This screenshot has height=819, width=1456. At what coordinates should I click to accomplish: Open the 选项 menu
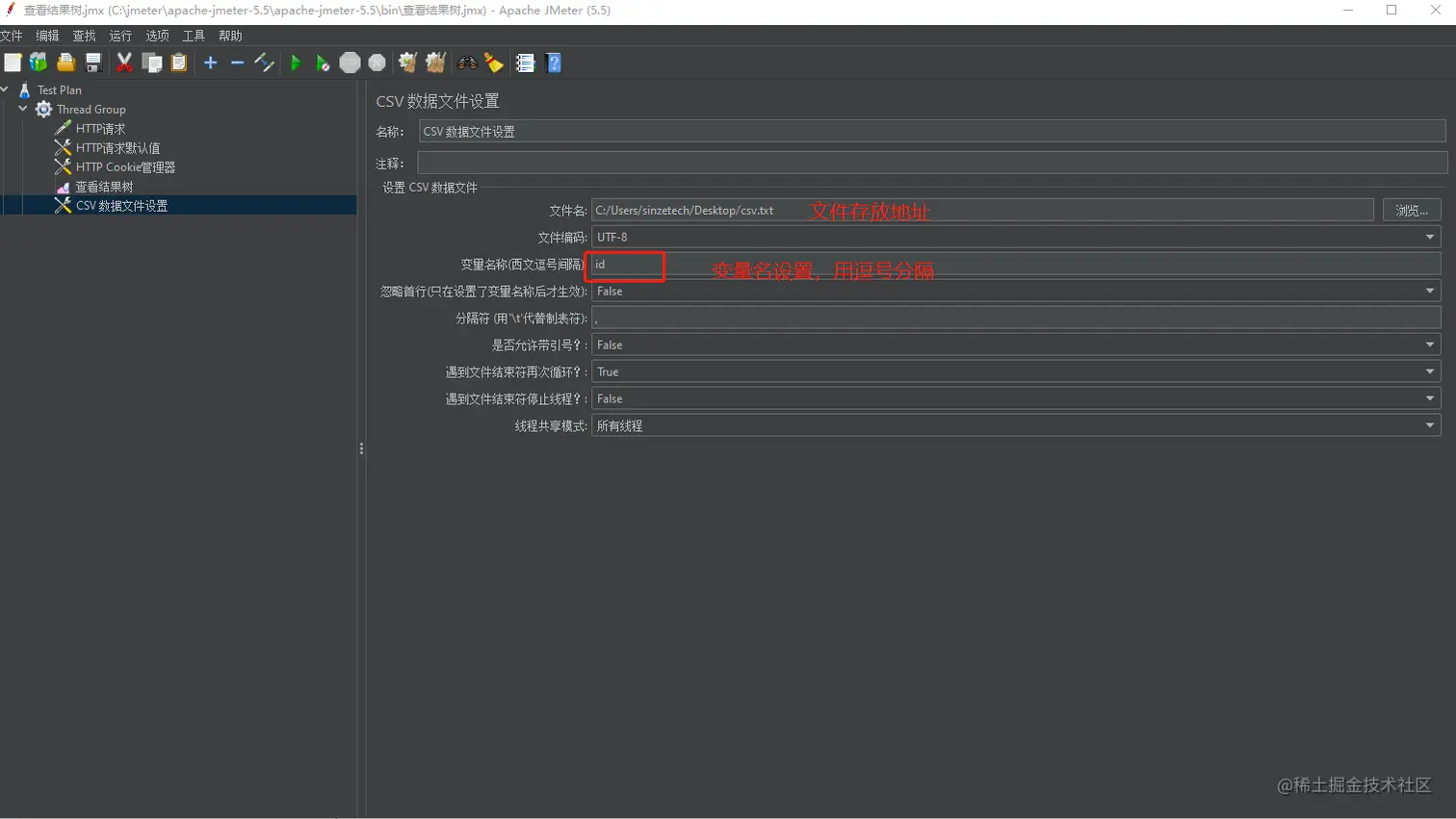tap(157, 36)
